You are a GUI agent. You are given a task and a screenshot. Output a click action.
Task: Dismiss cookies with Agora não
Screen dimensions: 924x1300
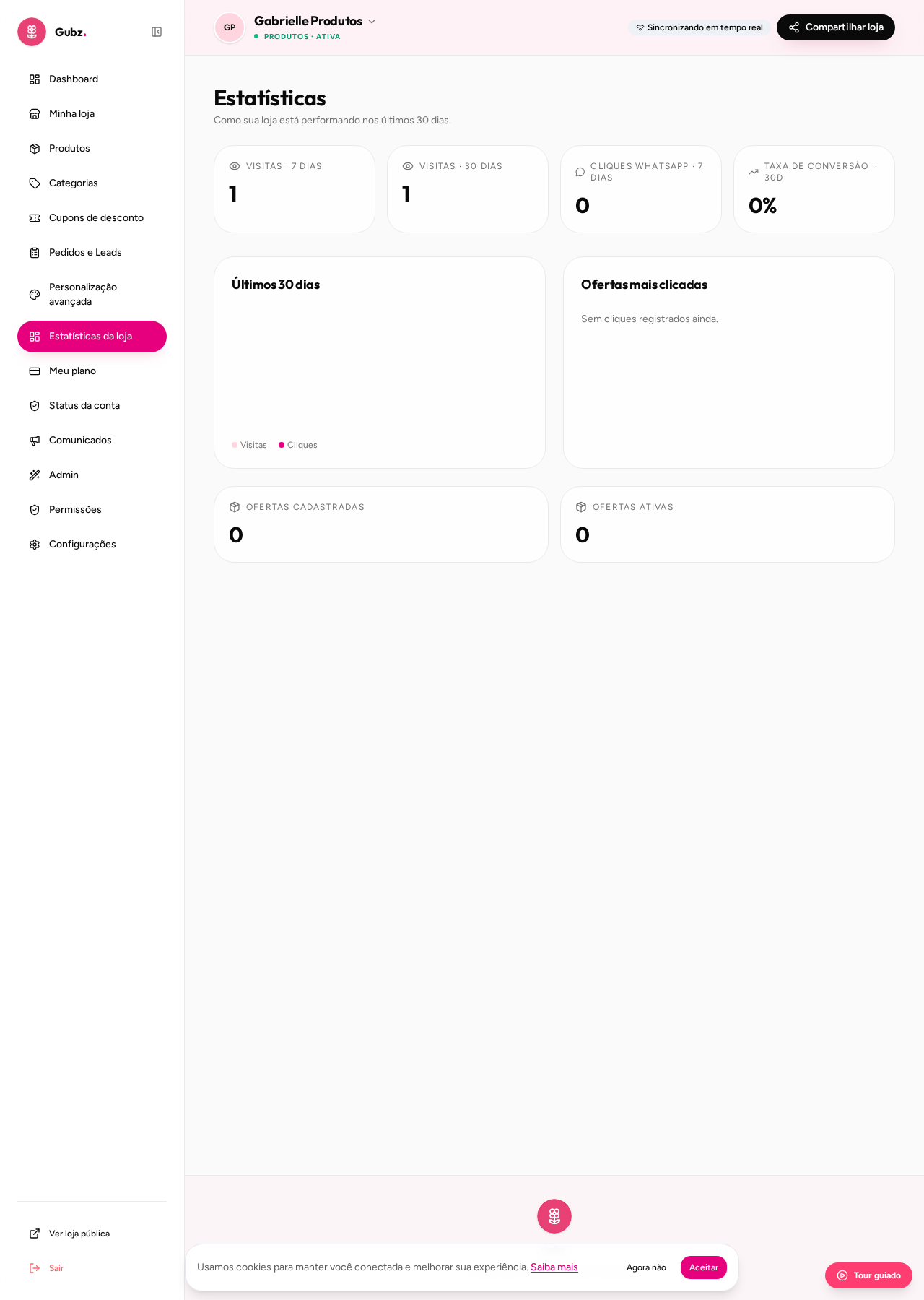tap(646, 1267)
